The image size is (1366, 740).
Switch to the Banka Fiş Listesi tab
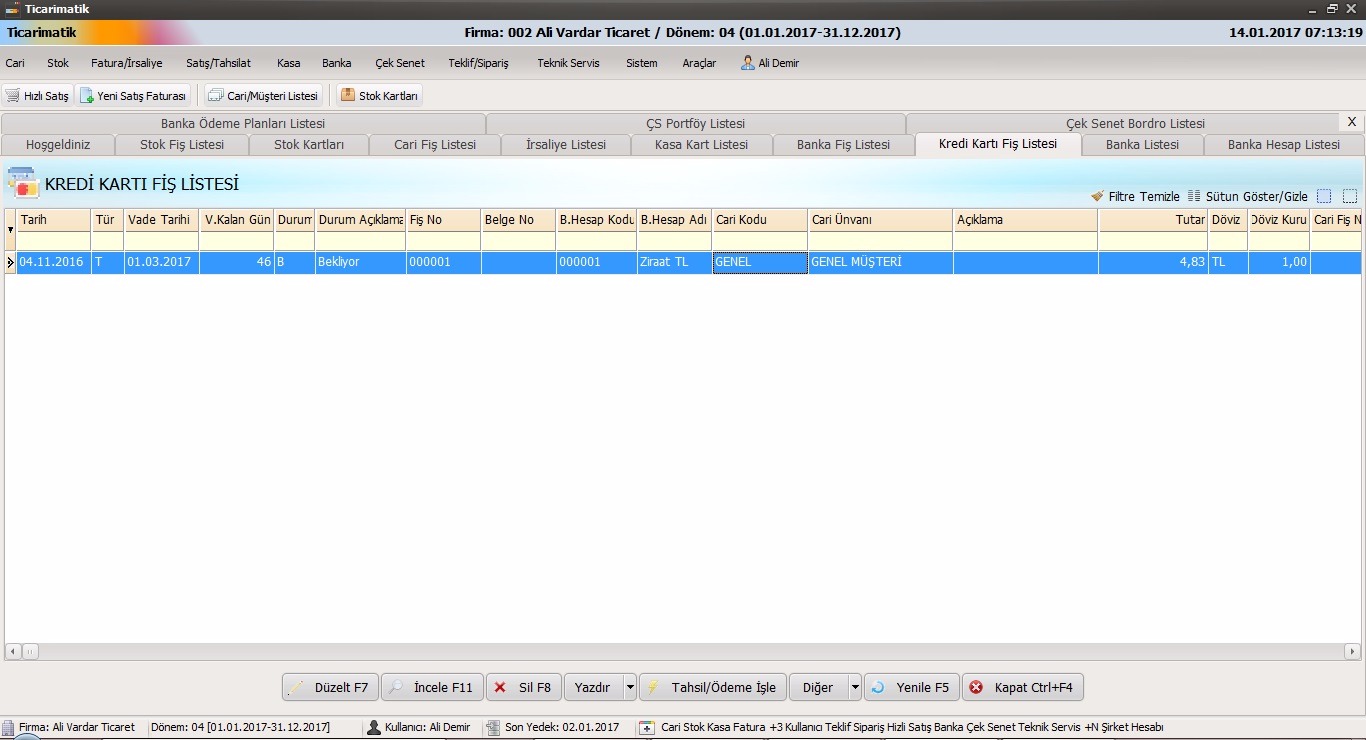(x=843, y=145)
